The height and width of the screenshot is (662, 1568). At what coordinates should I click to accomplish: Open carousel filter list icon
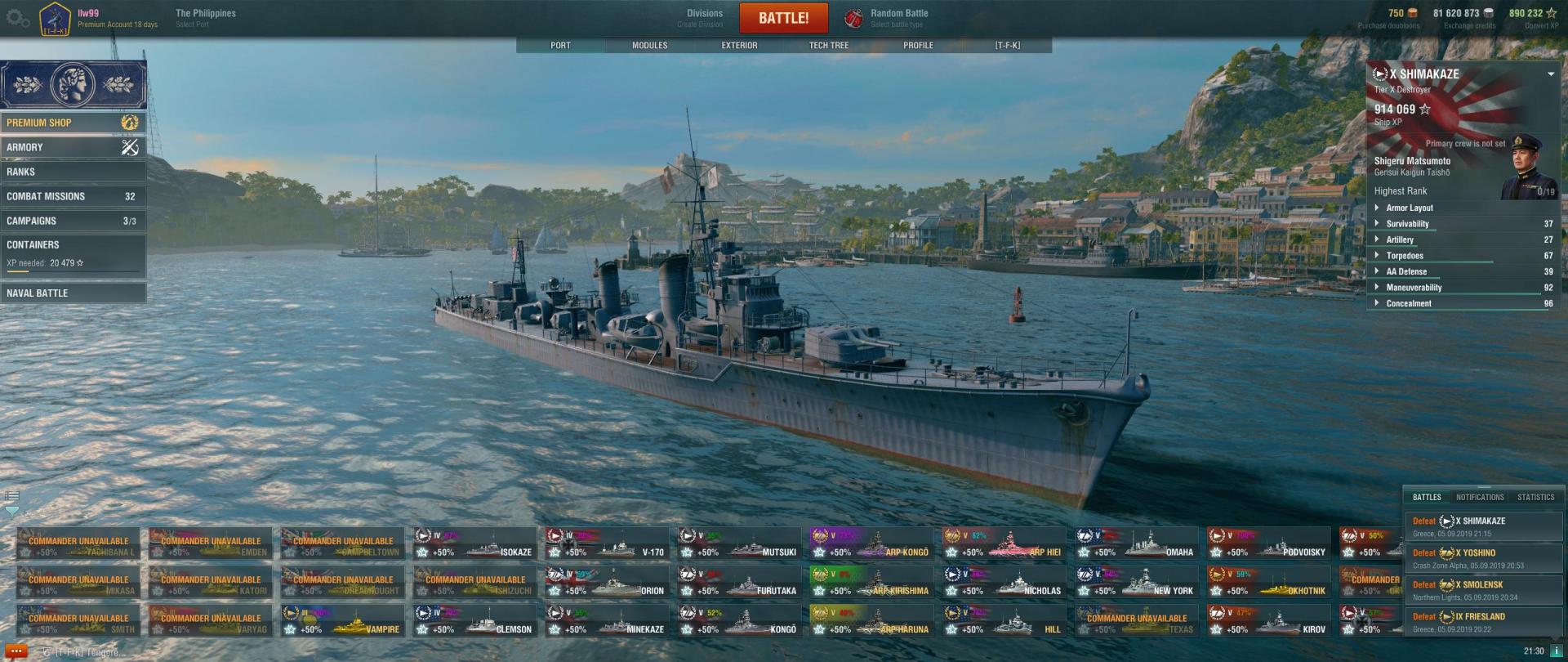[x=11, y=495]
